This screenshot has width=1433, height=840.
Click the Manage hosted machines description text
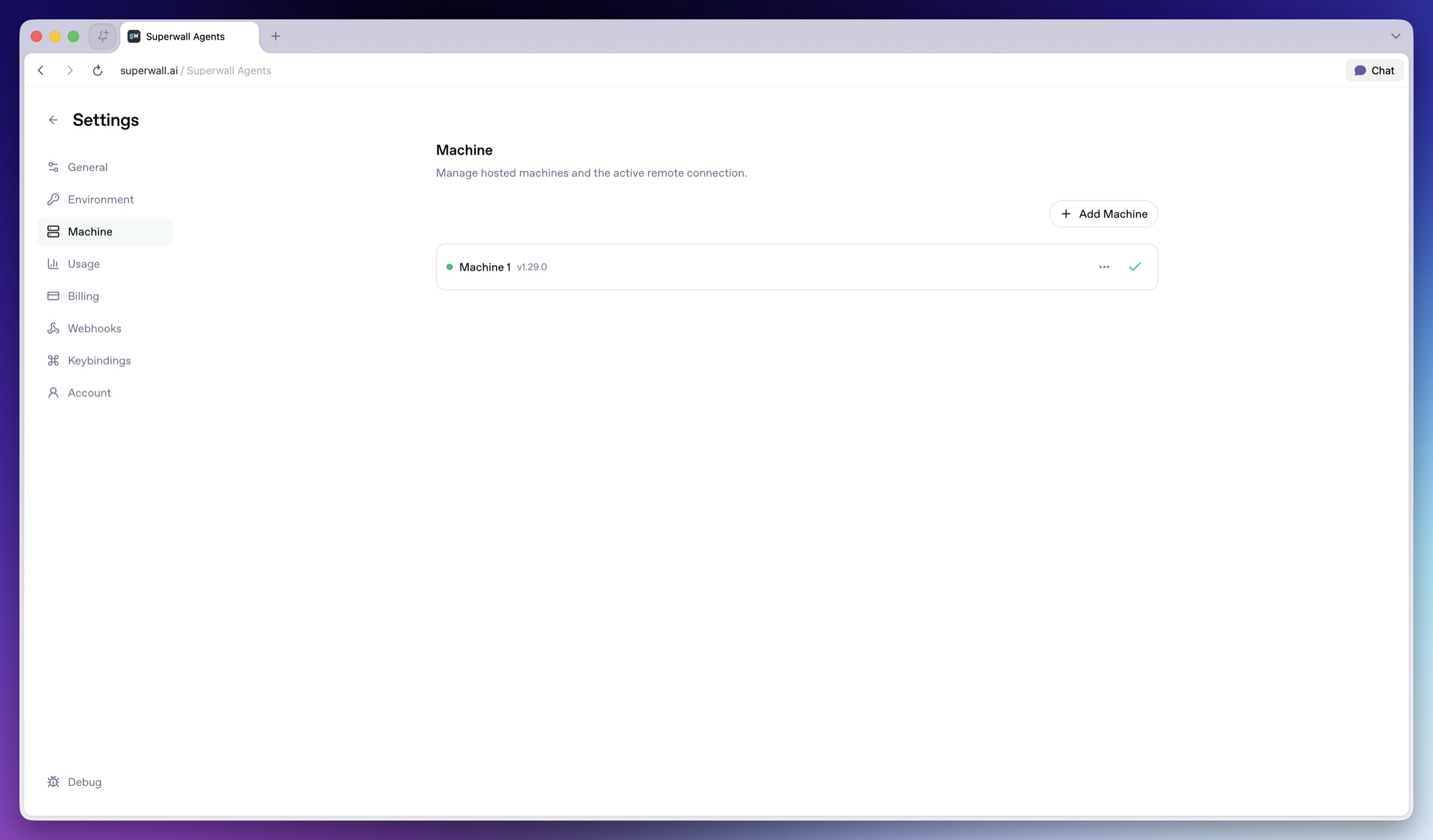[591, 173]
